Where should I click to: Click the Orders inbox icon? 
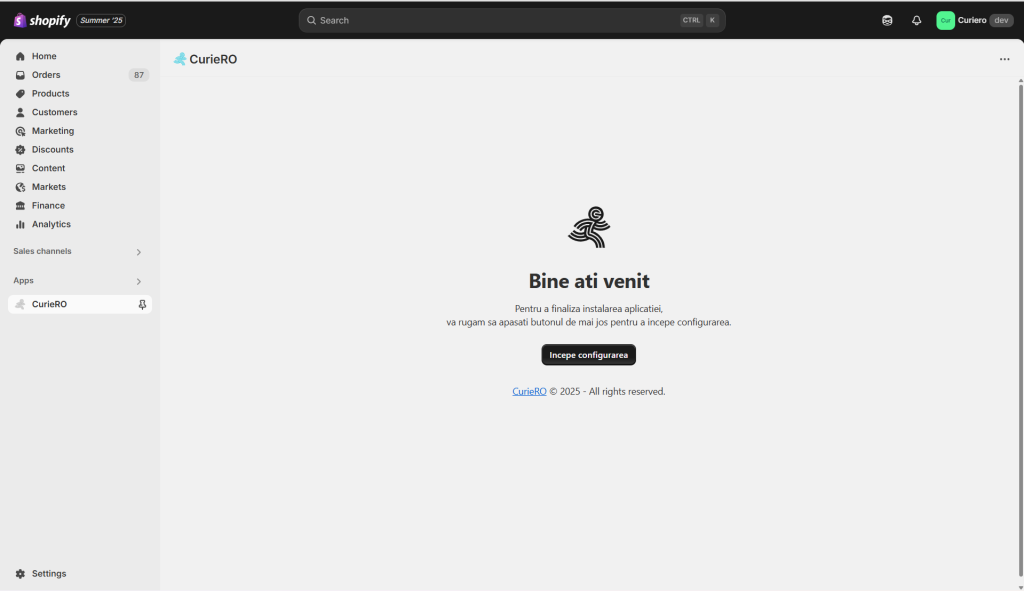pos(20,75)
